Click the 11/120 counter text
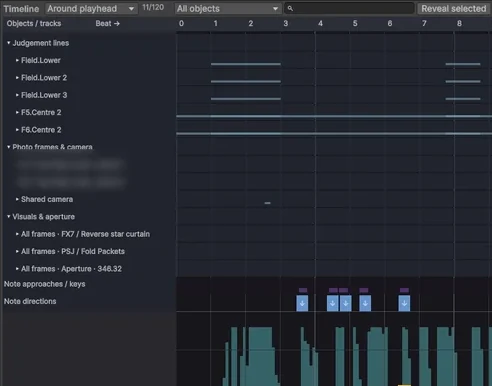Viewport: 492px width, 386px height. point(153,7)
